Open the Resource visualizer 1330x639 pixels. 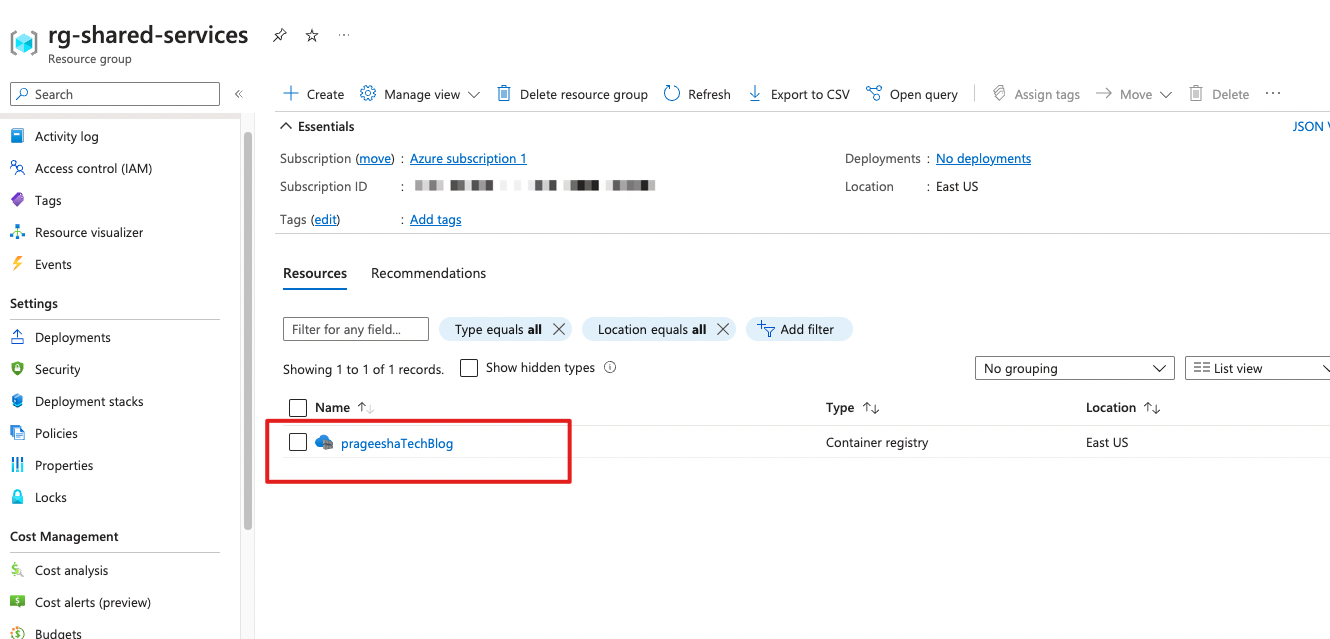click(x=90, y=232)
